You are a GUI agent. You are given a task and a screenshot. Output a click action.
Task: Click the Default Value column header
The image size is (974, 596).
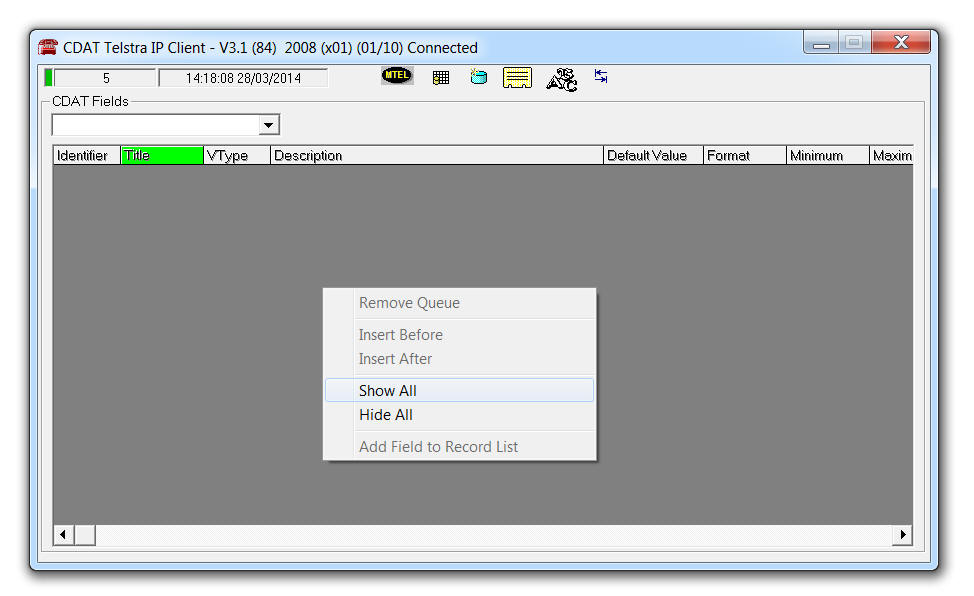click(652, 156)
